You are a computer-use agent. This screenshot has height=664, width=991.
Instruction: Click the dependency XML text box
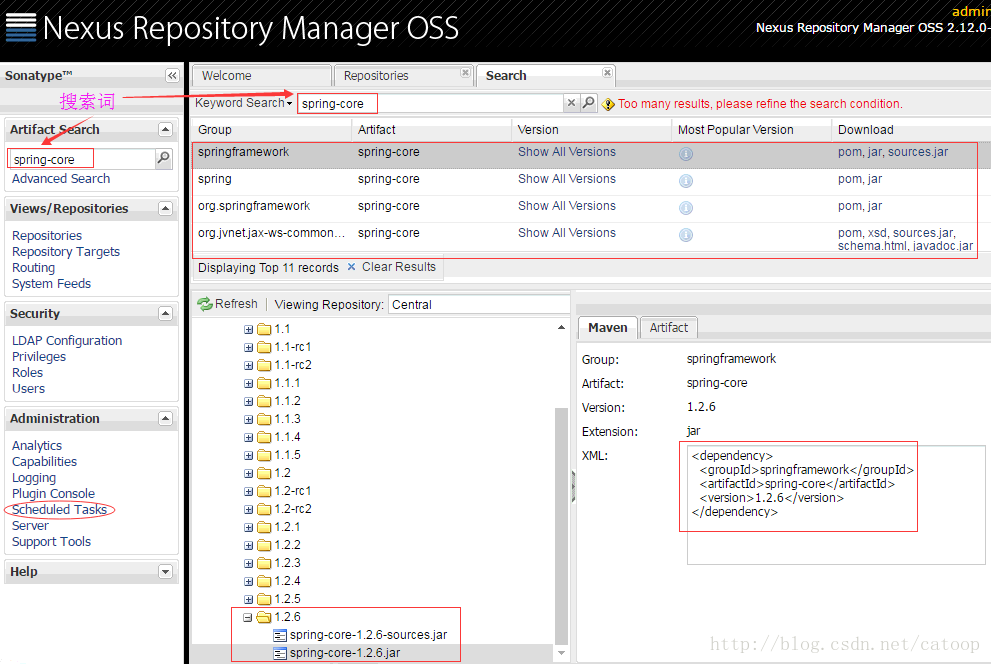(836, 504)
